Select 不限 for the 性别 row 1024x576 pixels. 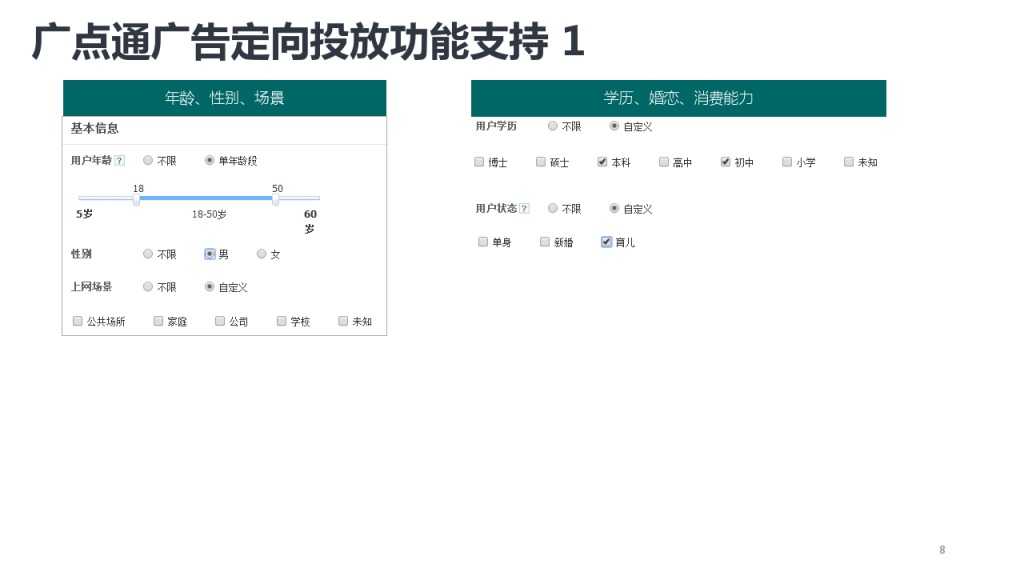click(147, 254)
